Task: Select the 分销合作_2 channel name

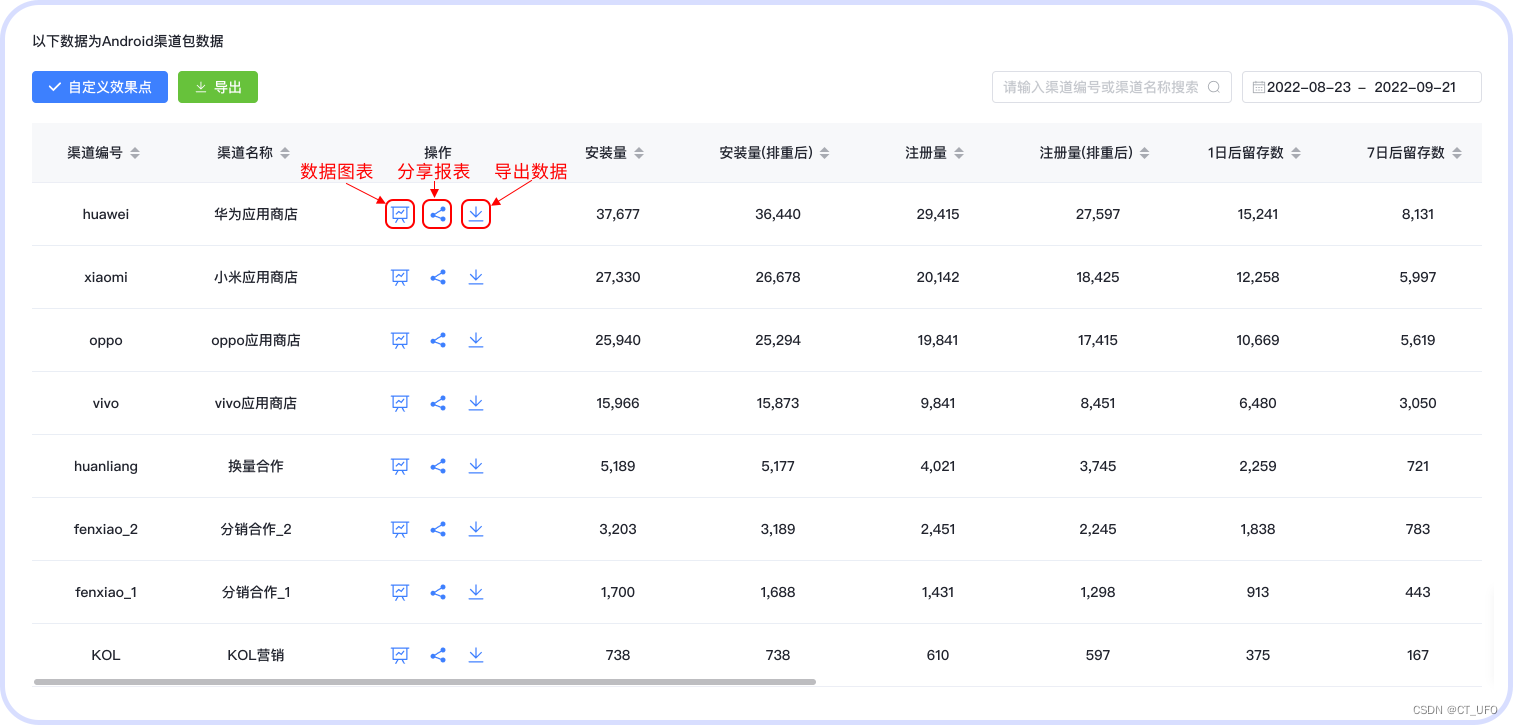Action: (x=256, y=529)
